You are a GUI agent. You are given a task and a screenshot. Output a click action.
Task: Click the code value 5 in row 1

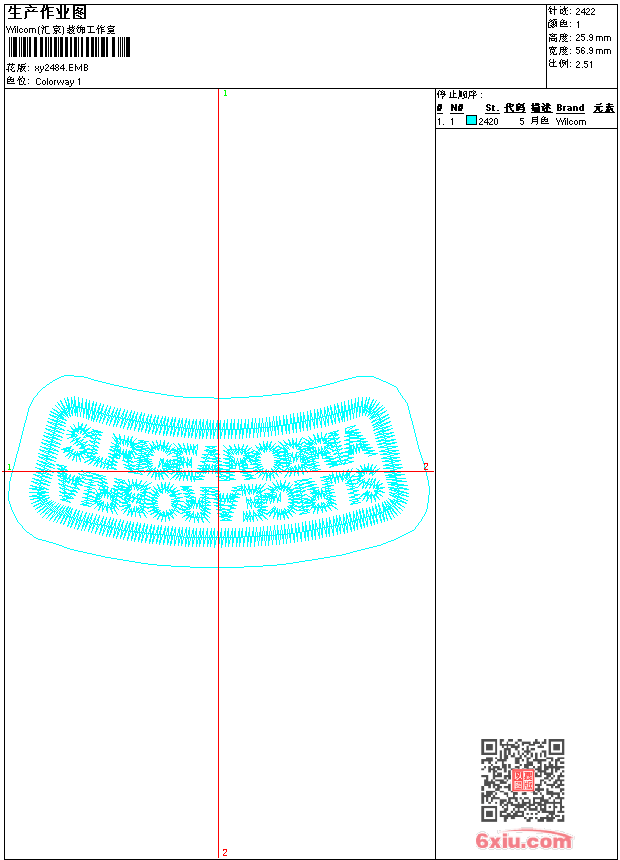coord(522,122)
